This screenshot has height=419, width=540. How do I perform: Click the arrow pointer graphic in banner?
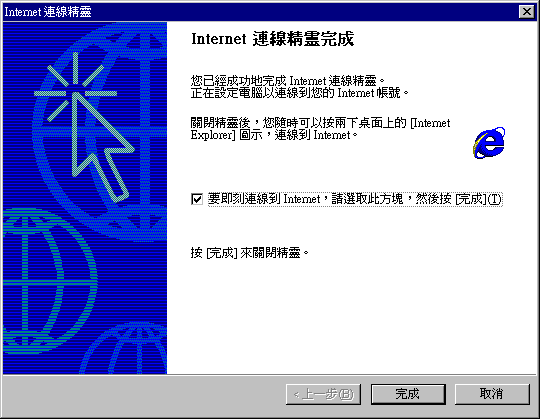click(102, 146)
